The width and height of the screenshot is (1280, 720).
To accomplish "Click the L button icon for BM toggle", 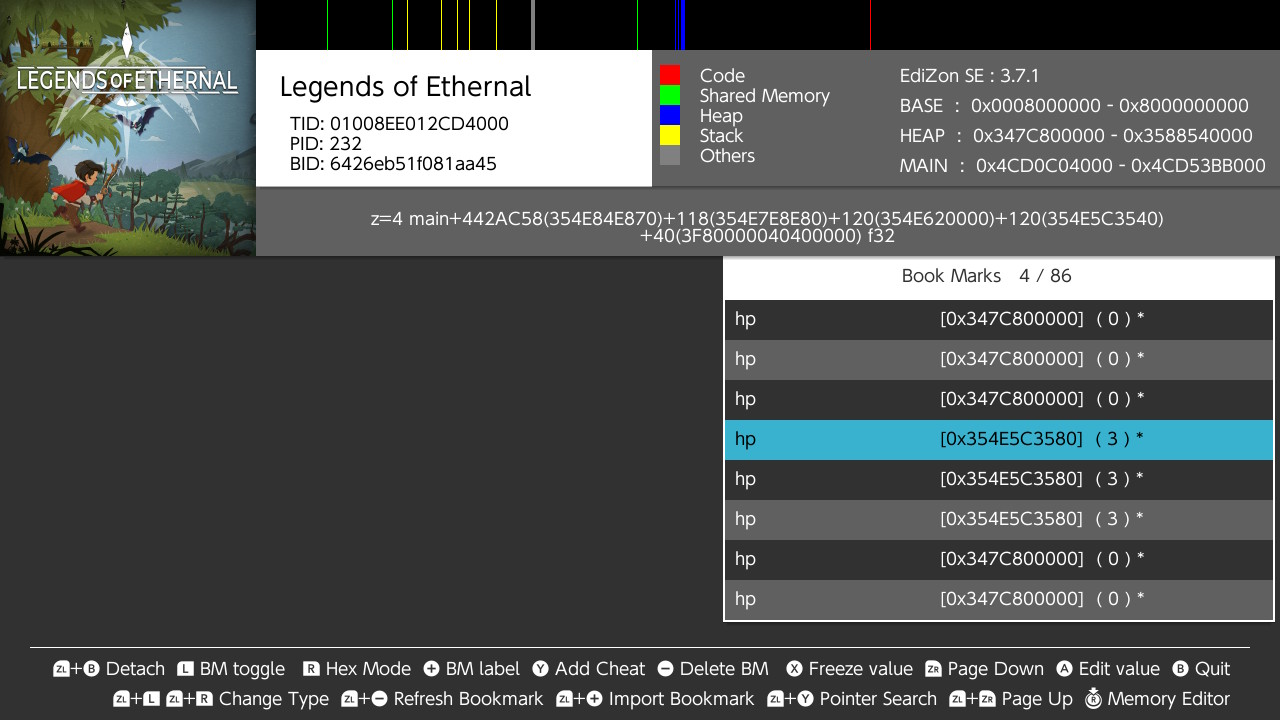I will [x=185, y=669].
